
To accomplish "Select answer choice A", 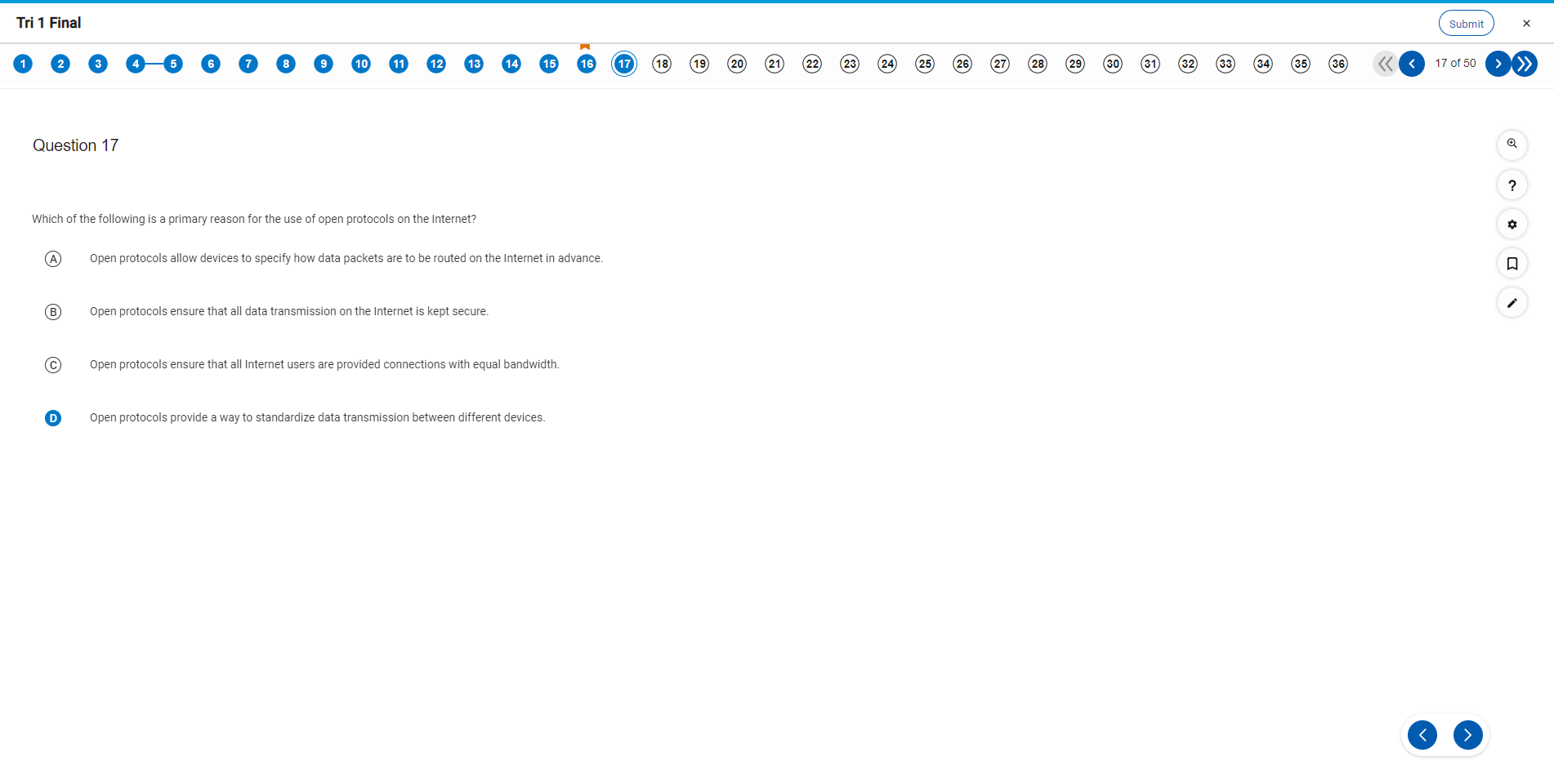I will point(53,259).
